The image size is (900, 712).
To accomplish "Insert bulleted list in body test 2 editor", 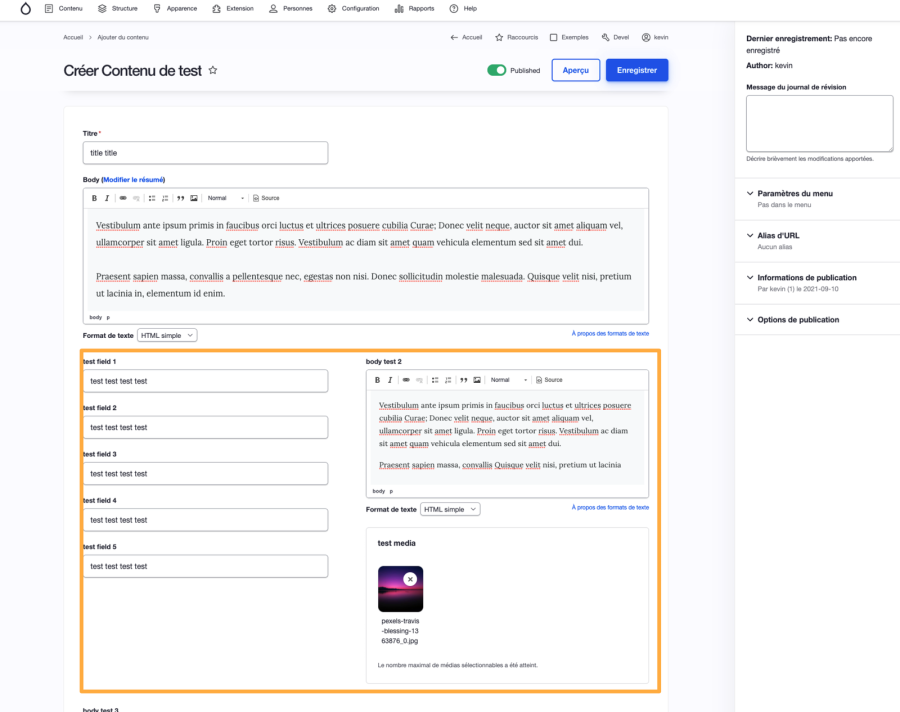I will [435, 380].
